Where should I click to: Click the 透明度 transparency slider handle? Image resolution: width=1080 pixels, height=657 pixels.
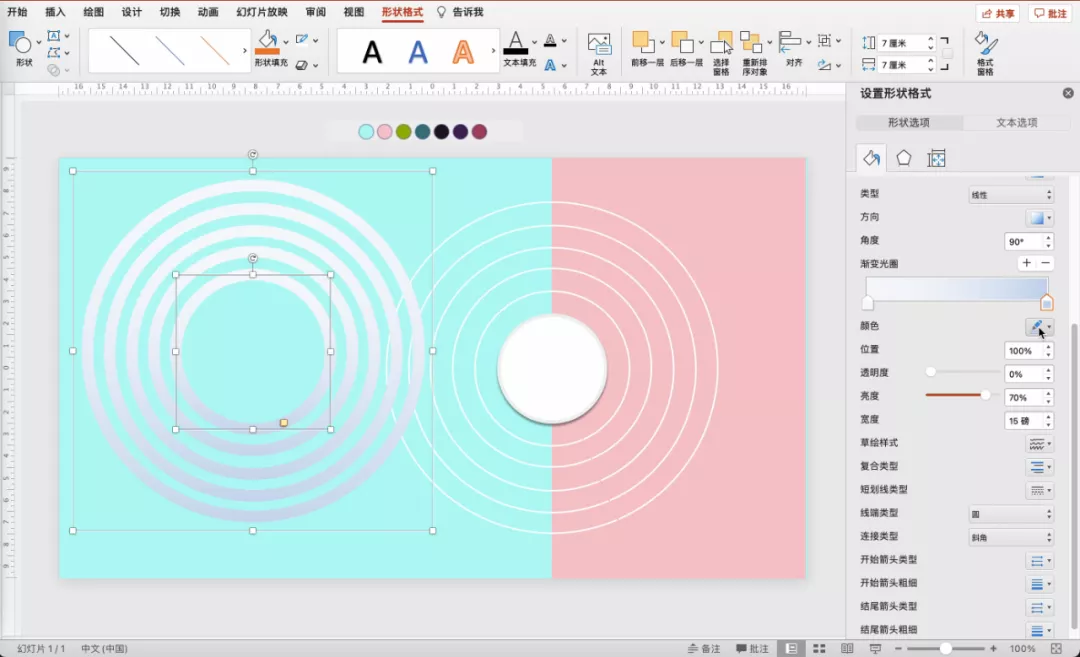[931, 372]
